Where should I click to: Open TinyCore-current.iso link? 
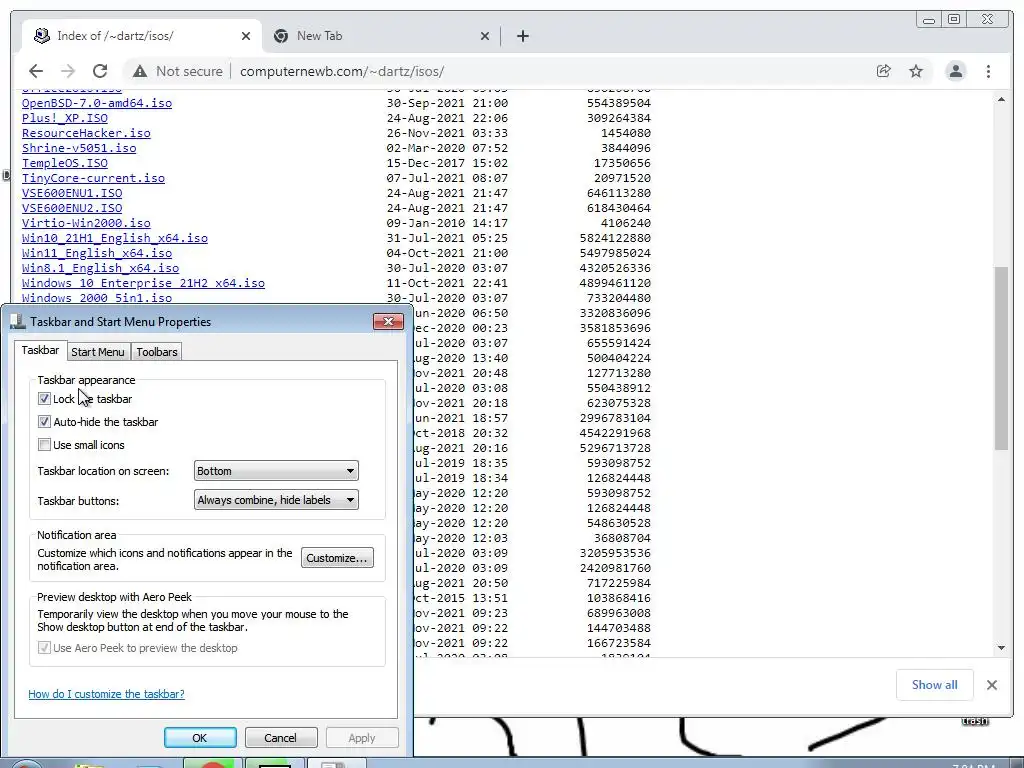tap(93, 178)
